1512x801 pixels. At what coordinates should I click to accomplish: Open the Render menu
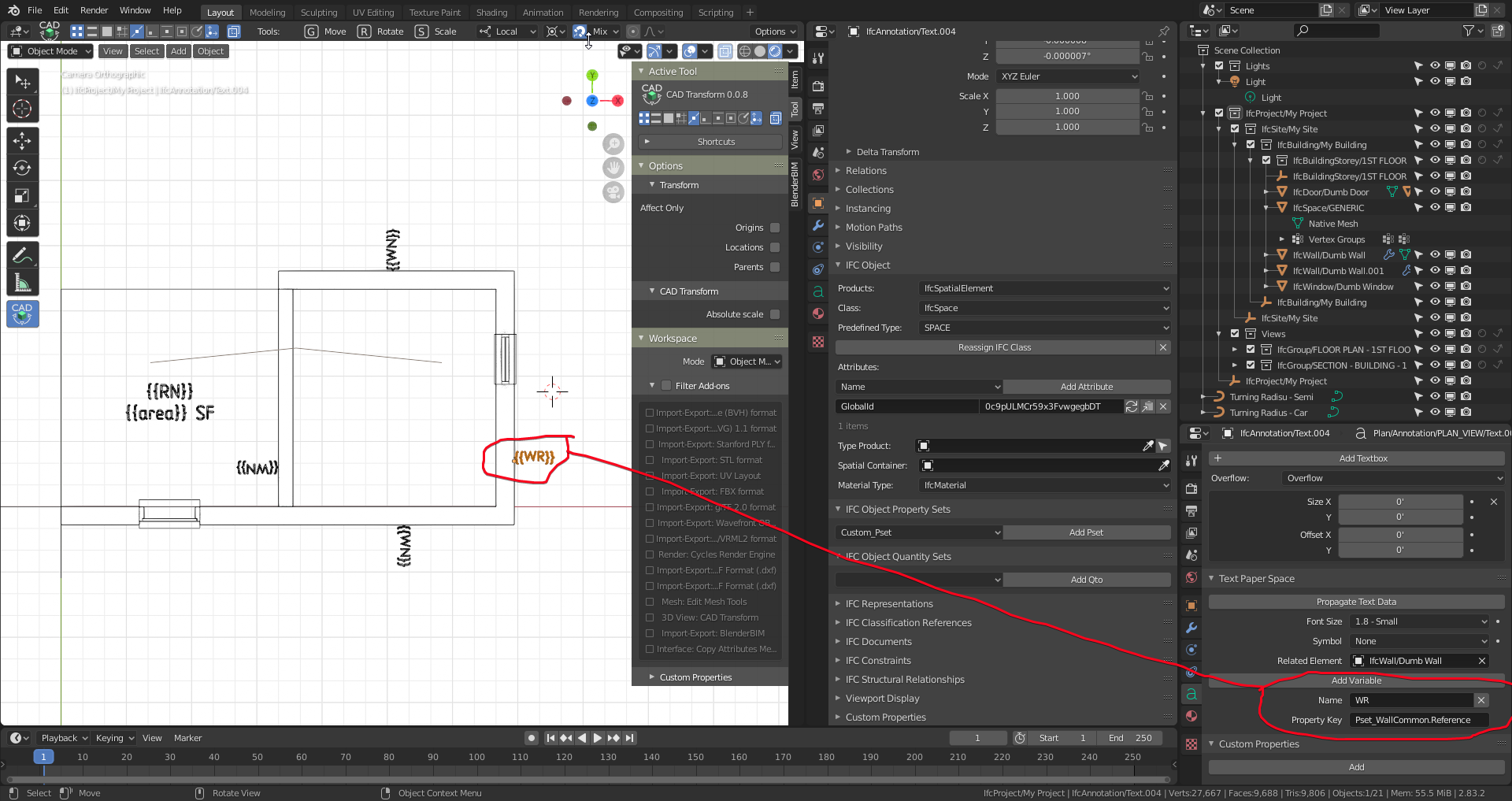click(x=94, y=10)
